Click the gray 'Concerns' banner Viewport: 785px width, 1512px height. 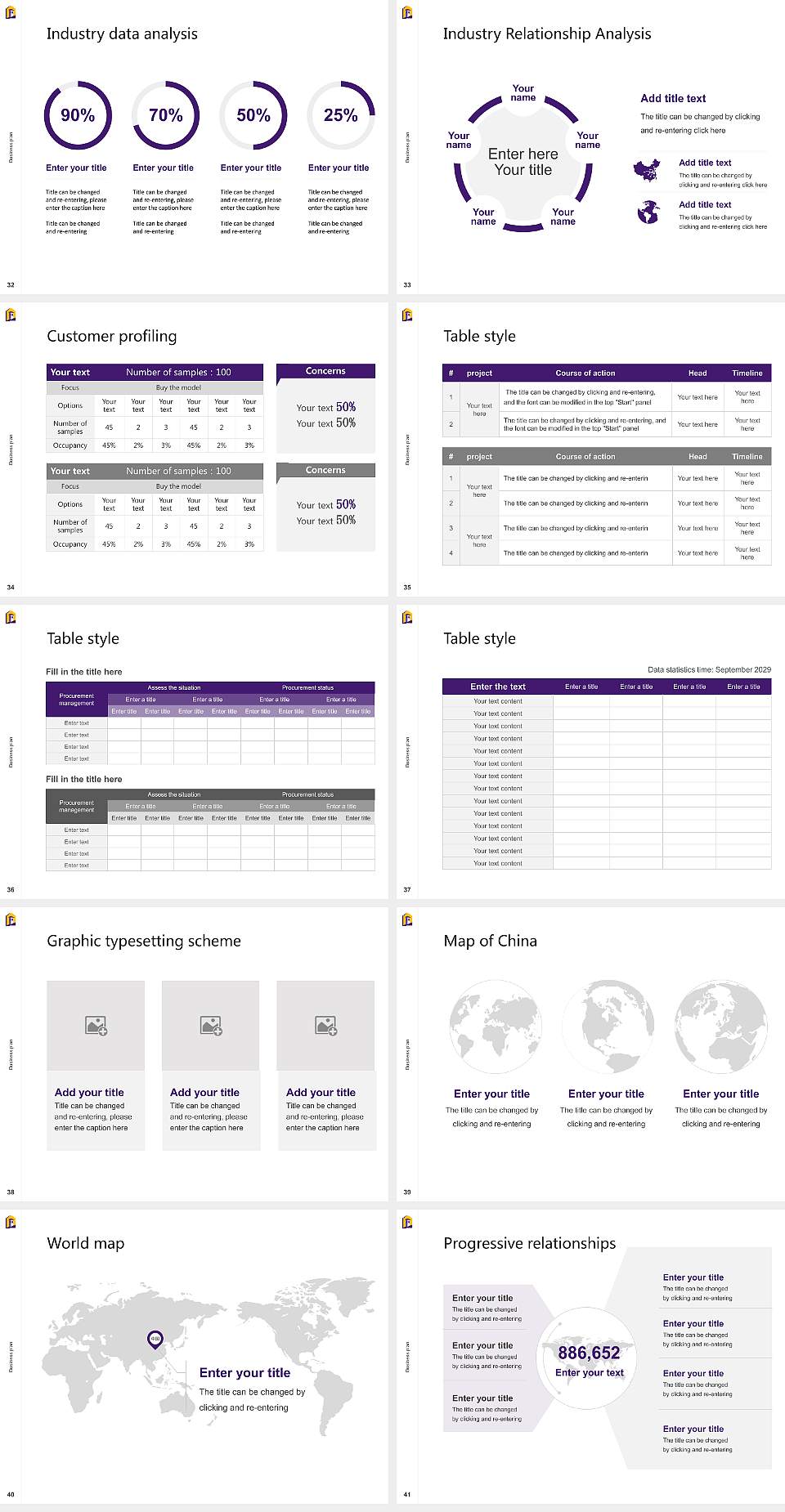[325, 472]
